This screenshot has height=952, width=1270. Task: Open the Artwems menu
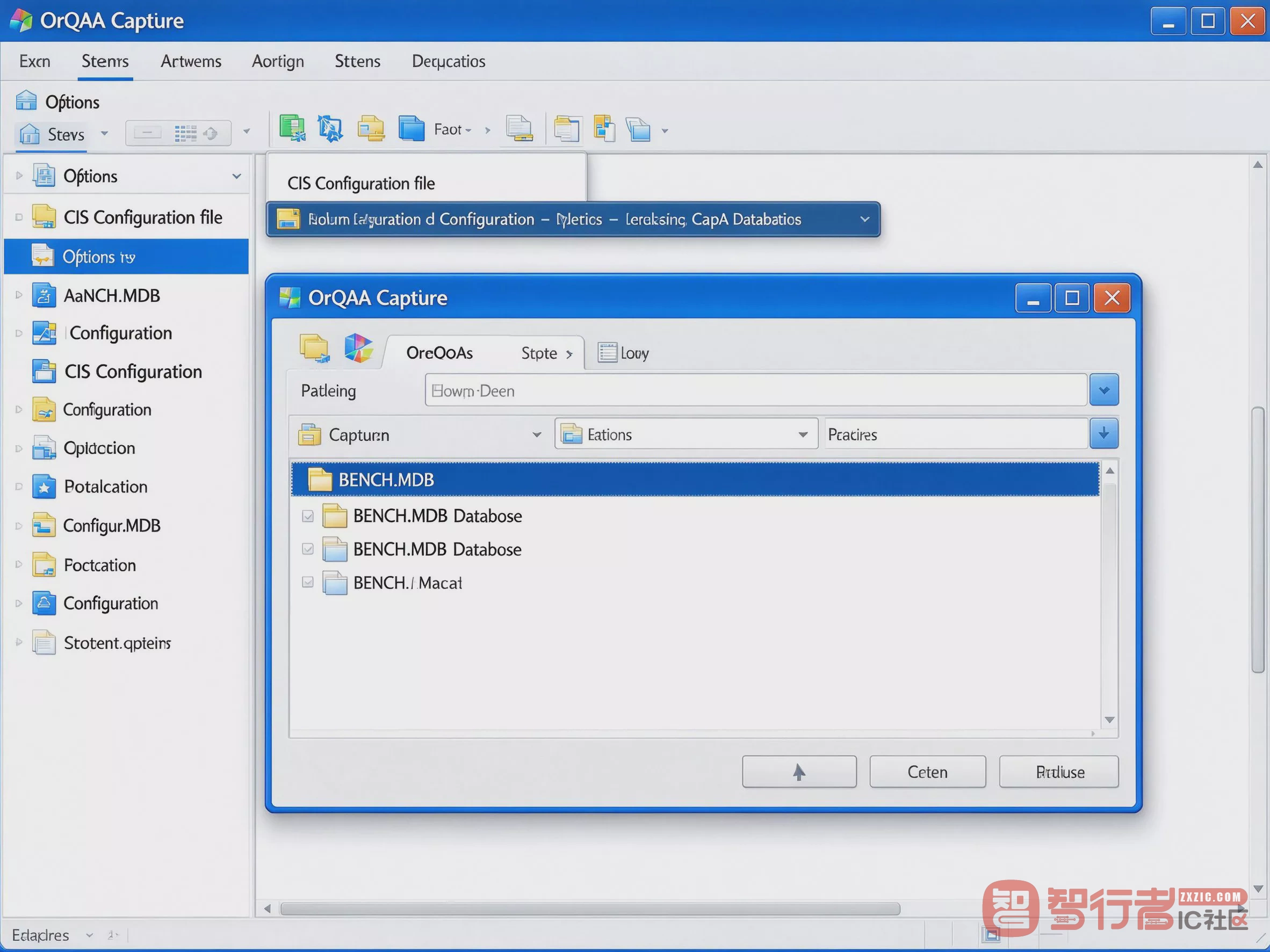(191, 61)
